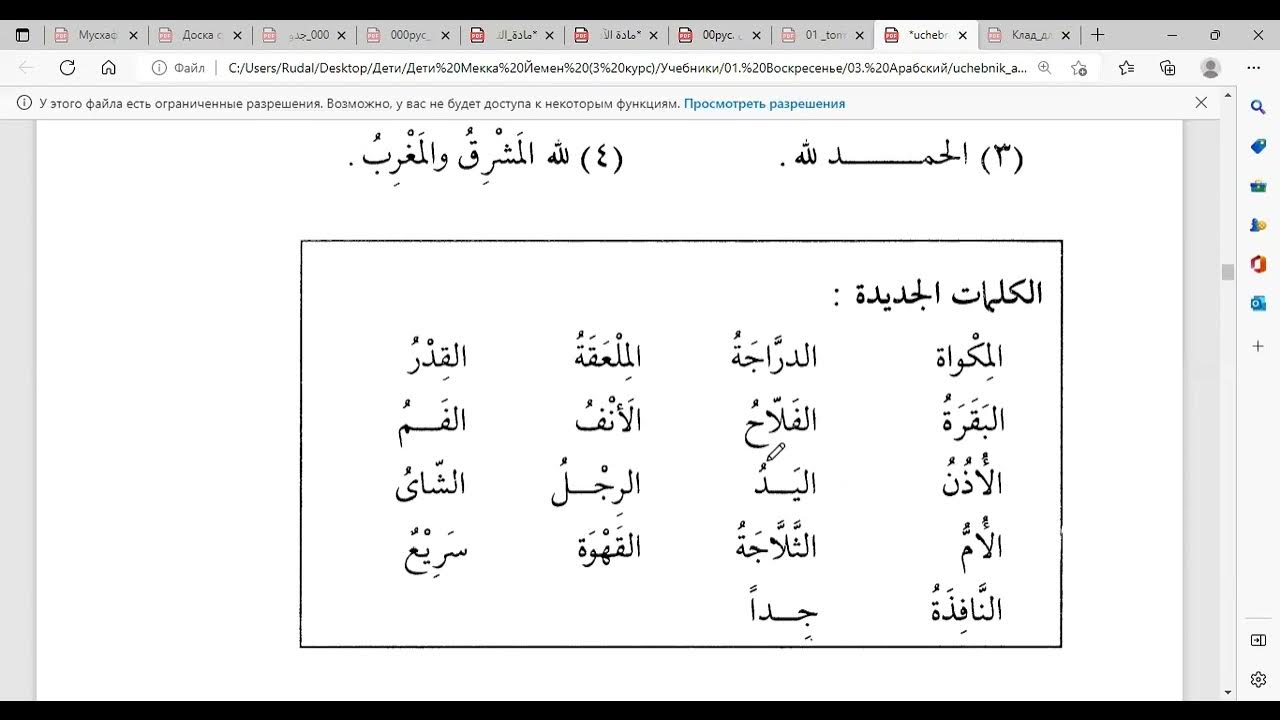Click the word الفلاح
Screen dimensions: 1280x720
[x=780, y=420]
